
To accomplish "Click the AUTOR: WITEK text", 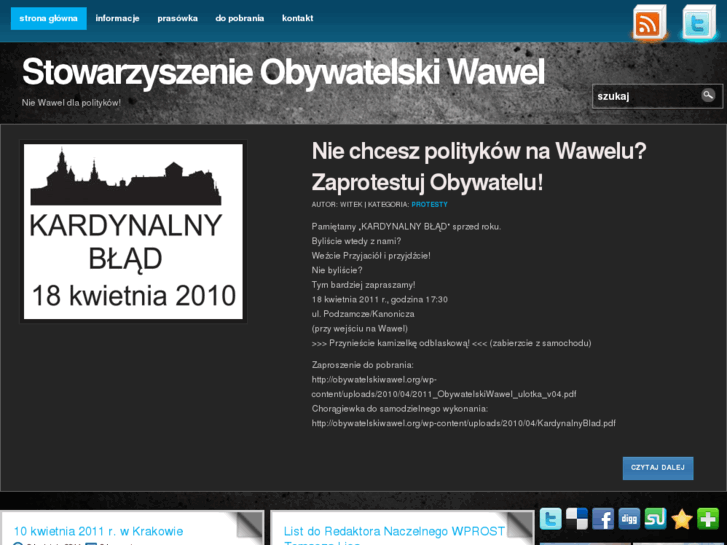I will [337, 205].
